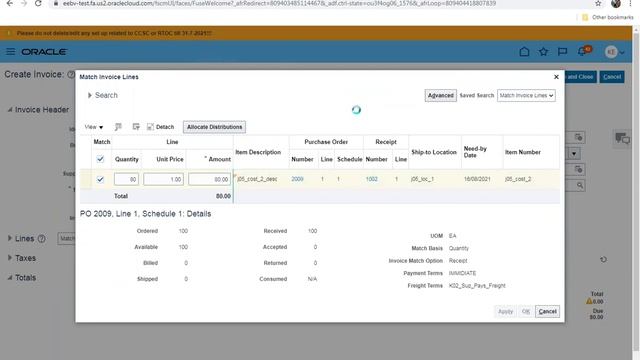Open Favorites star icon in Oracle header

[543, 51]
